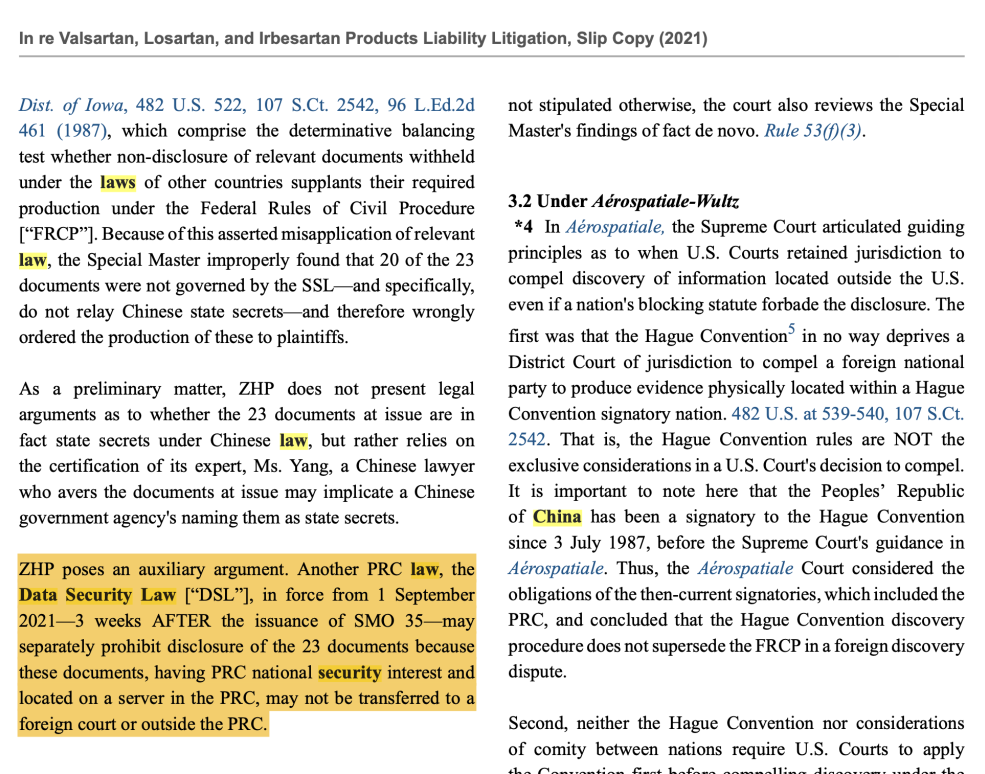This screenshot has width=985, height=774.
Task: Open footnote 5 after Hague Convention
Action: point(791,328)
